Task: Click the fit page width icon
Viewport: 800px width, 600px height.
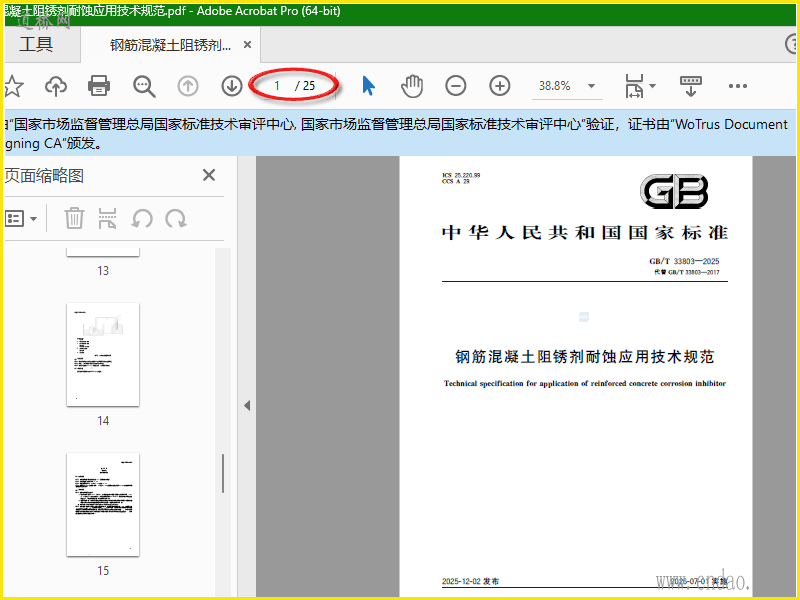Action: 634,86
